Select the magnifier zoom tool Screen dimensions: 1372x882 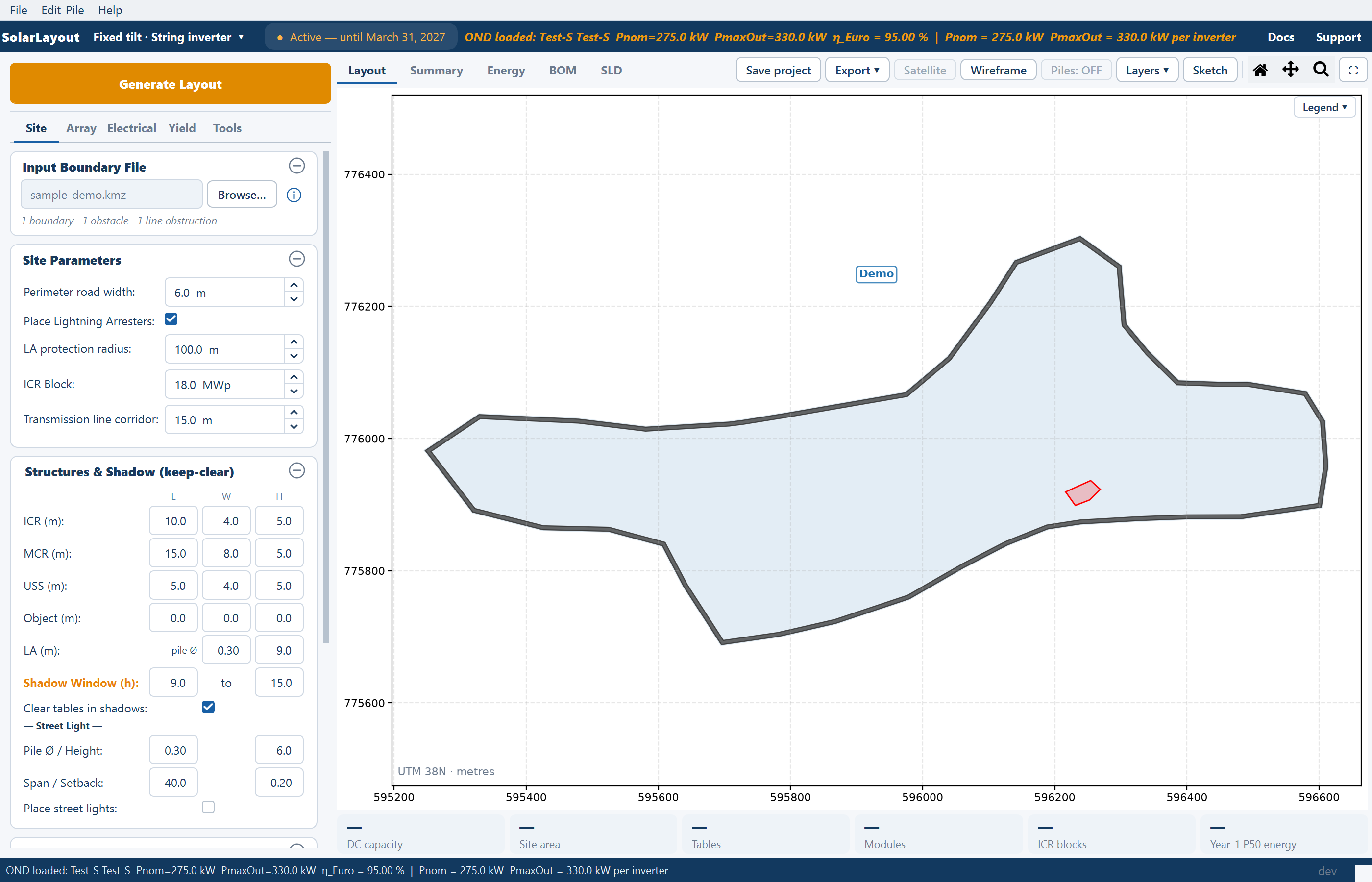[x=1321, y=70]
